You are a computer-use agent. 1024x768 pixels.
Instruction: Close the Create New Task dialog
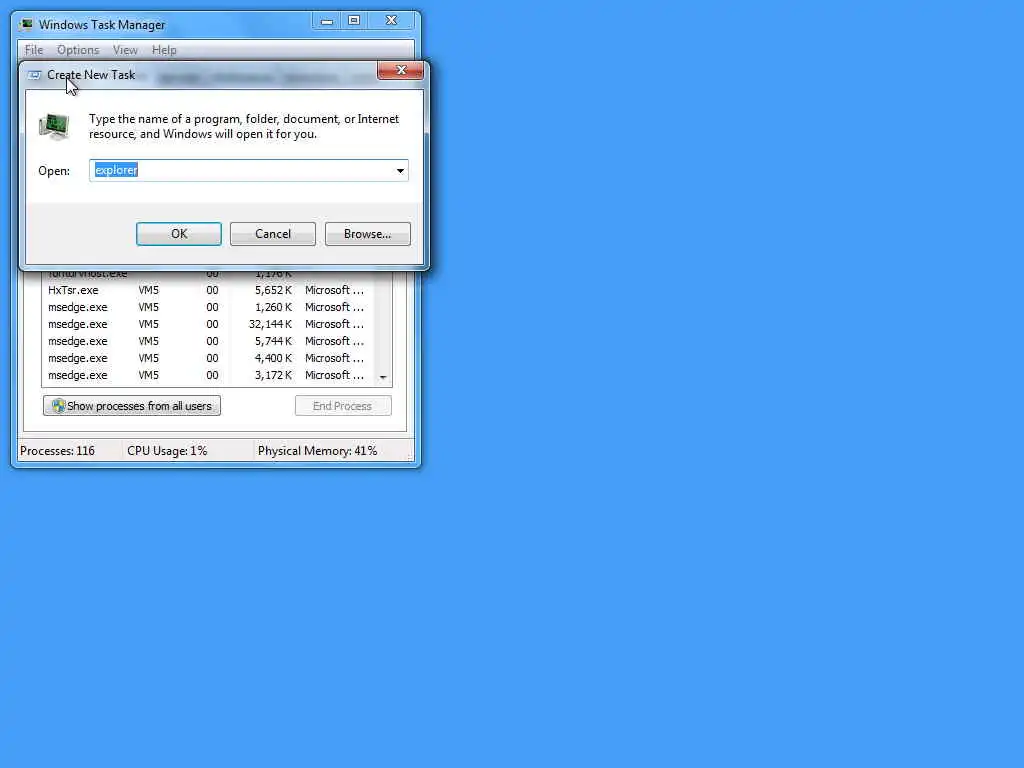[x=400, y=71]
